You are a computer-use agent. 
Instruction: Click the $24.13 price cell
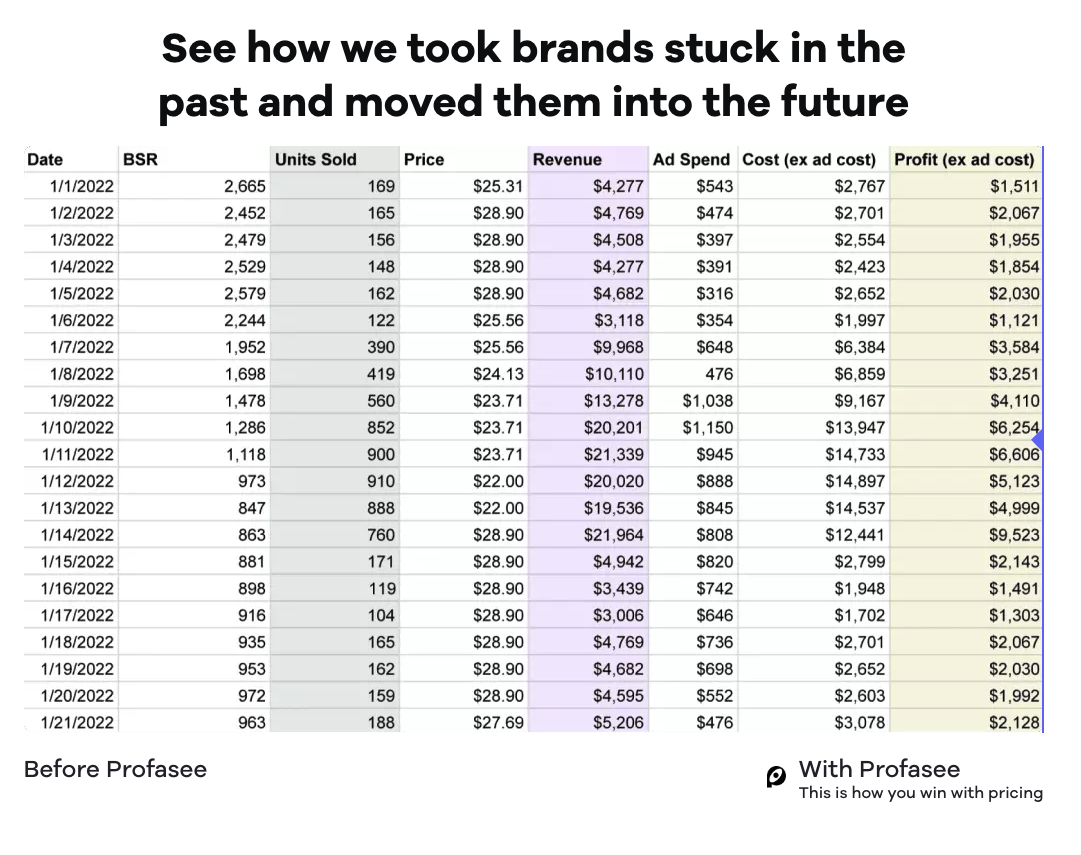[x=498, y=374]
